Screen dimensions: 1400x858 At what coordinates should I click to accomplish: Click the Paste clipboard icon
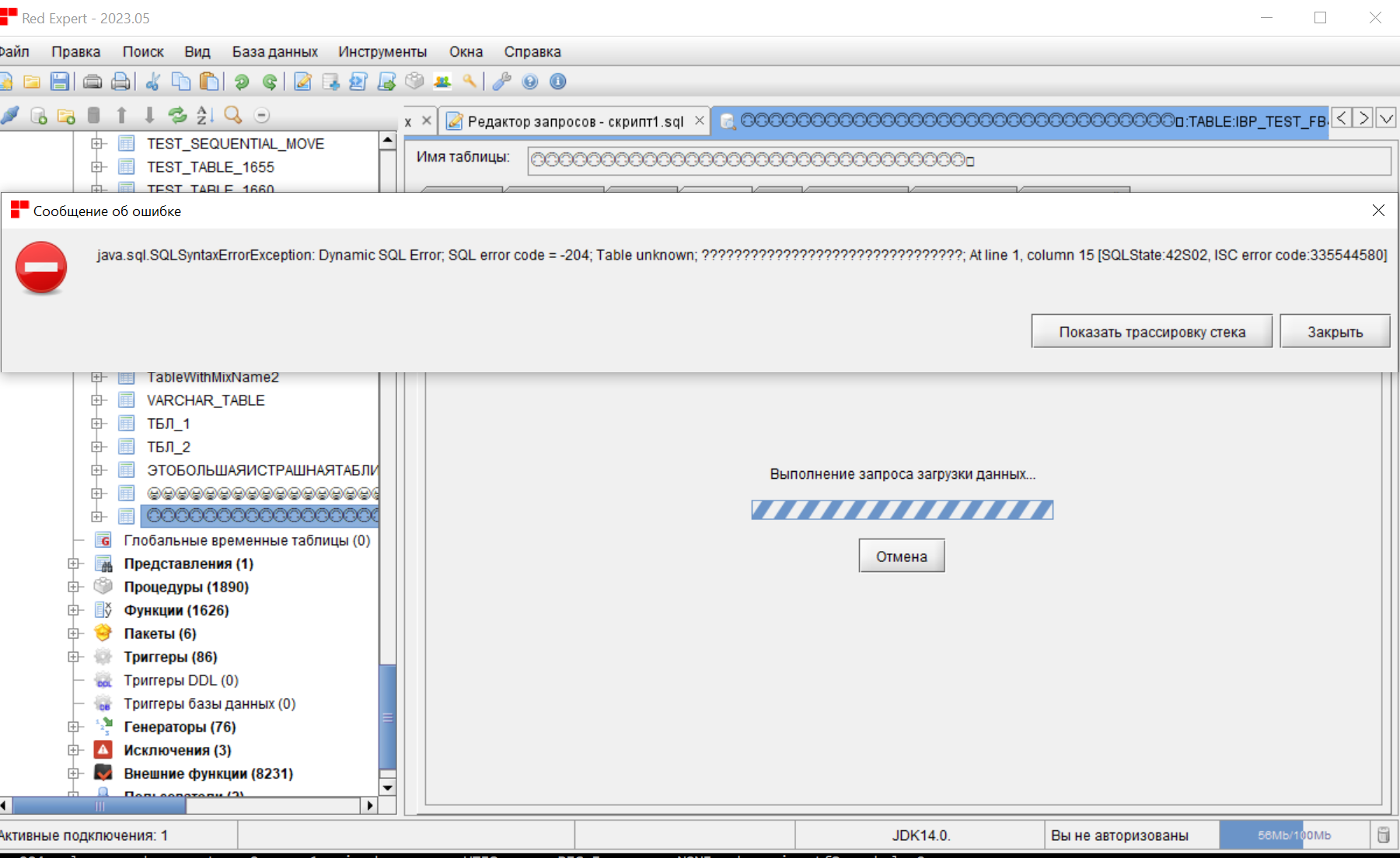tap(208, 82)
